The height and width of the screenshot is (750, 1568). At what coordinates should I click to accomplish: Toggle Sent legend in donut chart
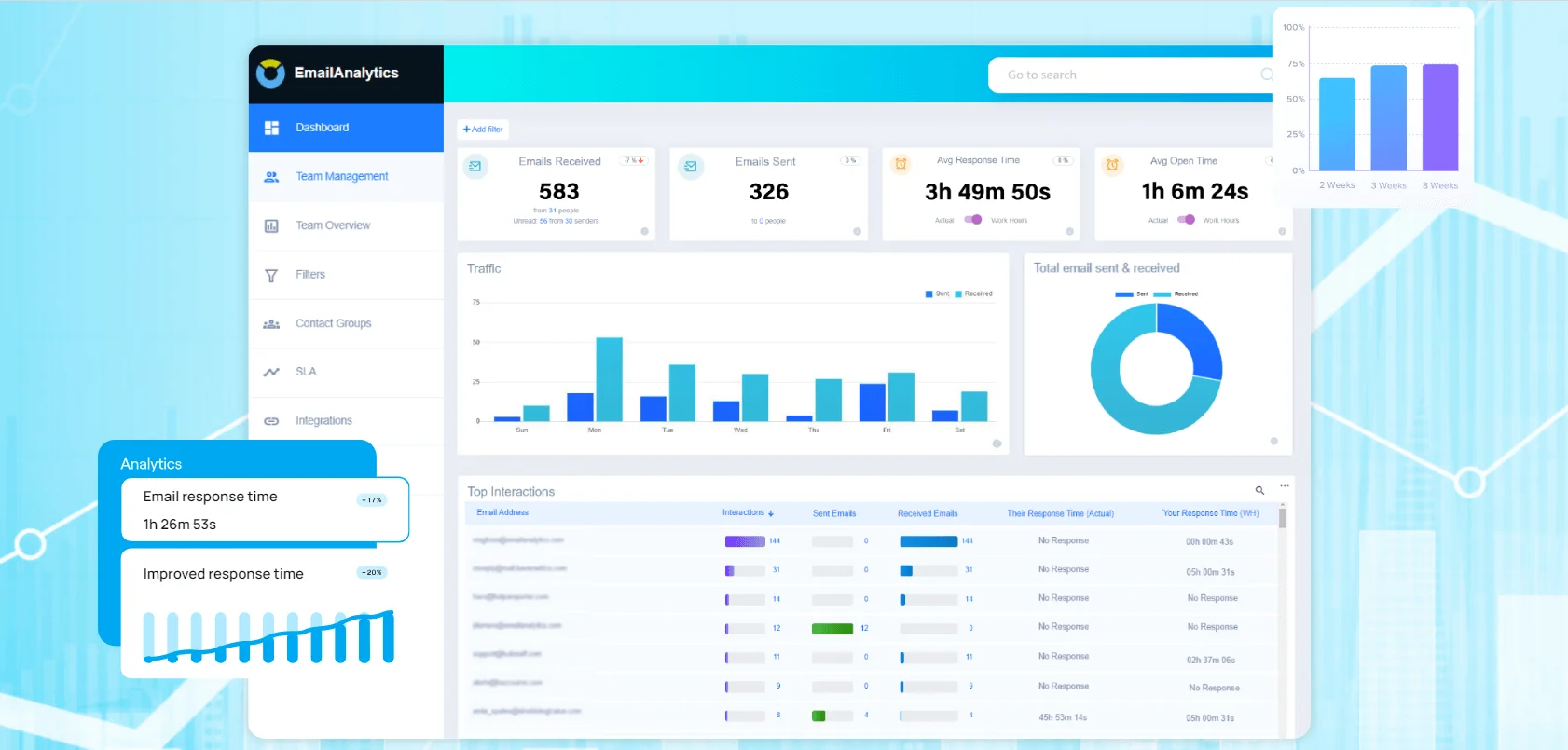tap(1132, 294)
